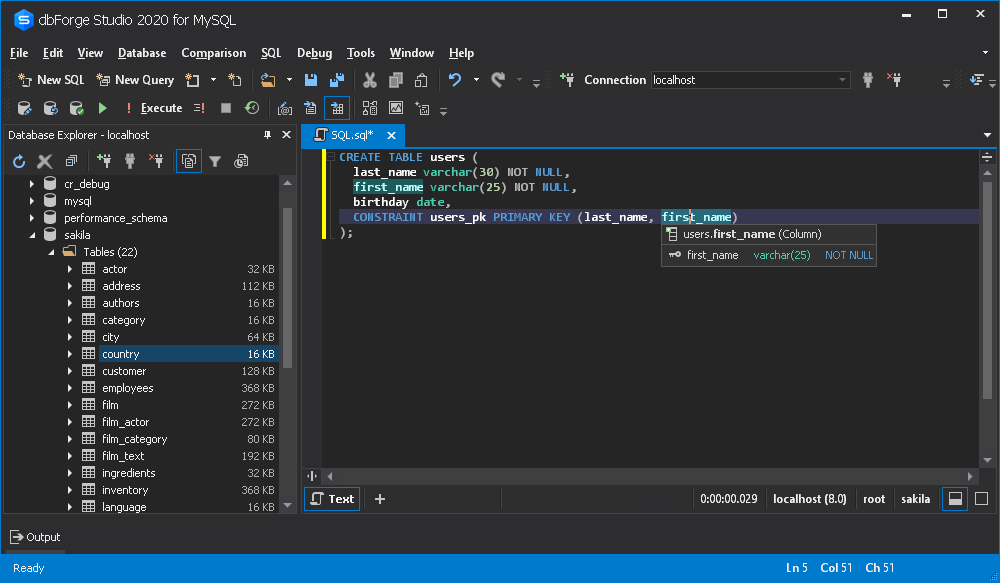Open the Connection localhost dropdown
Viewport: 1000px width, 583px height.
pyautogui.click(x=750, y=80)
